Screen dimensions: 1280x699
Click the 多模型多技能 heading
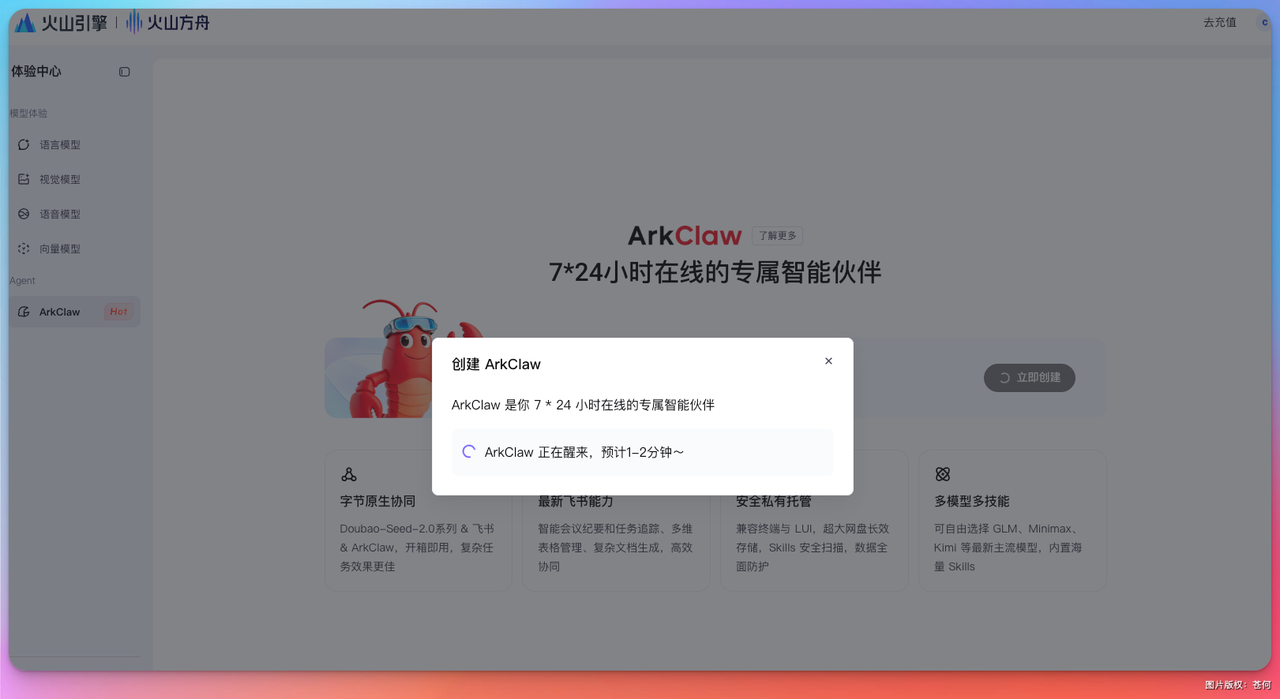click(x=972, y=501)
